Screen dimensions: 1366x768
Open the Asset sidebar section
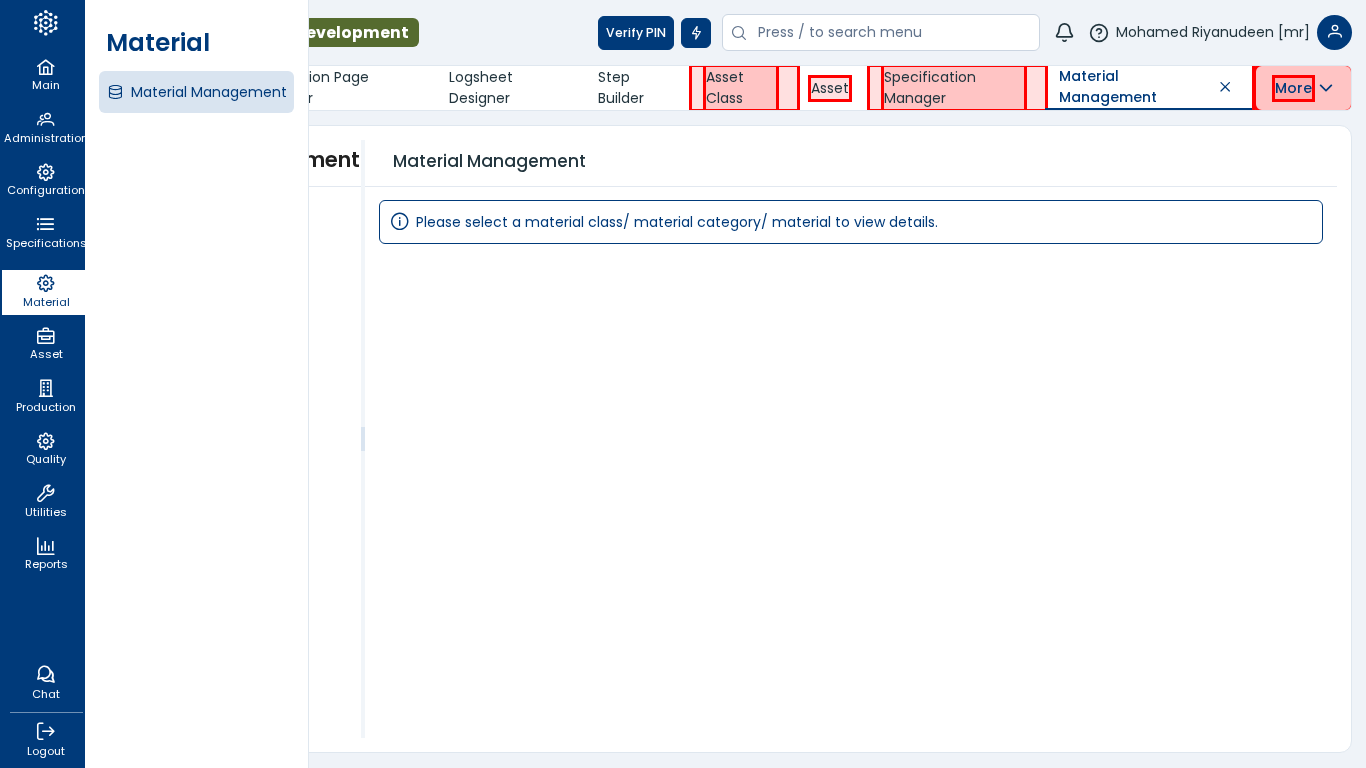coord(45,344)
